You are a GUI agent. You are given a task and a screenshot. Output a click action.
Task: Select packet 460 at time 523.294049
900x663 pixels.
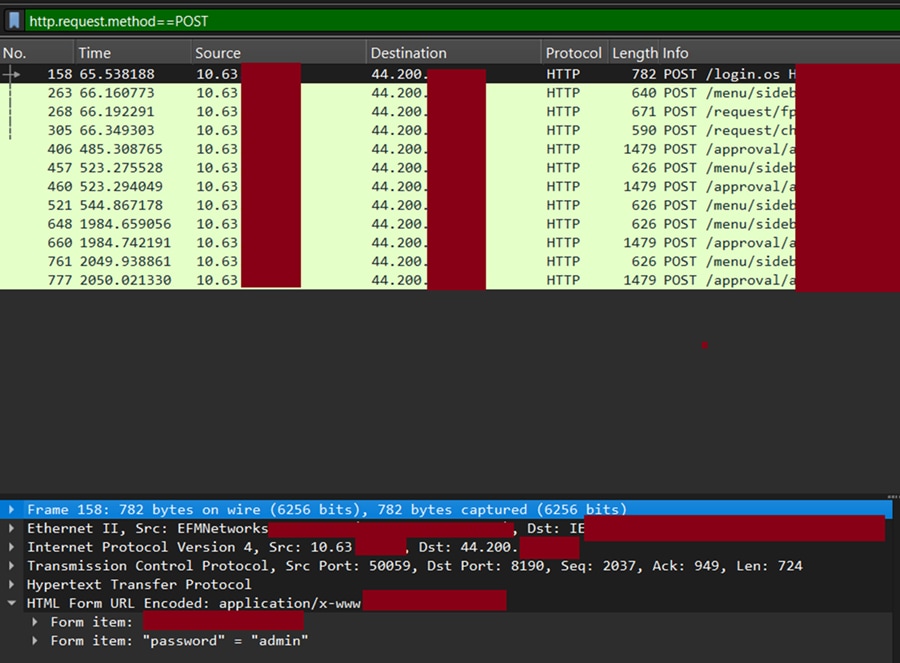450,187
